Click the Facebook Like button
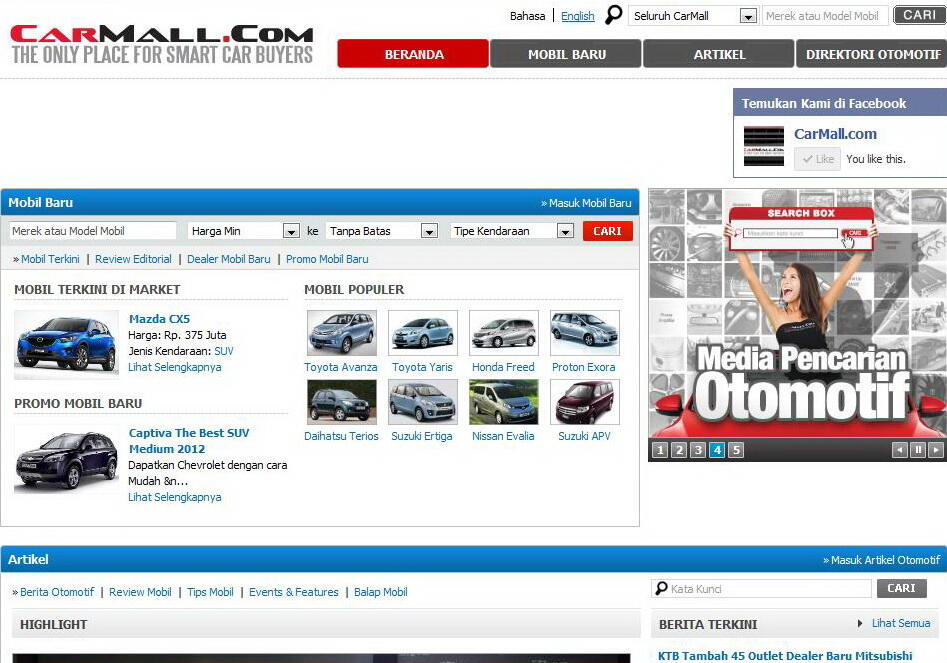Viewport: 947px width, 663px height. [x=817, y=159]
